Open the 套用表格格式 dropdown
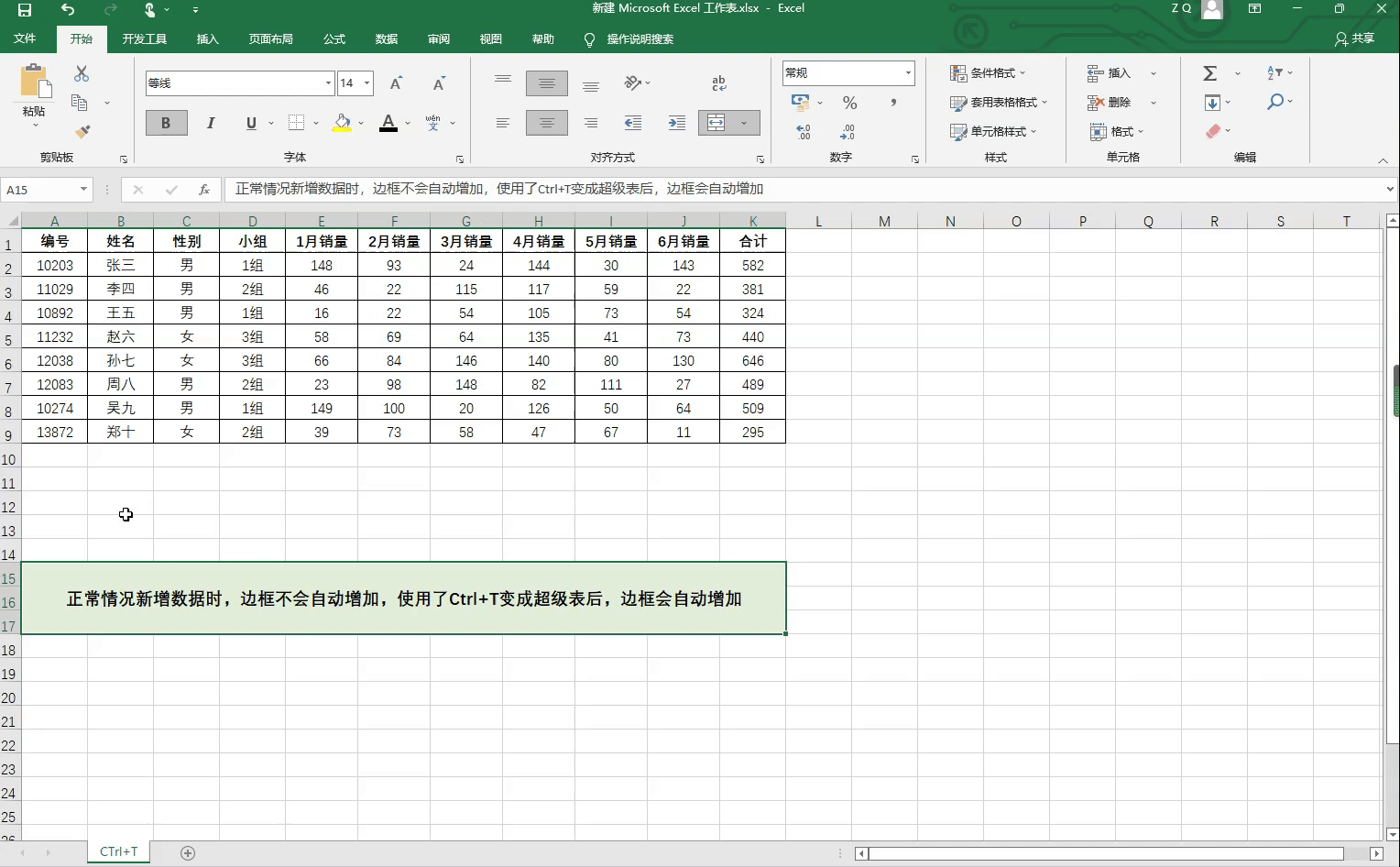1400x867 pixels. pos(999,103)
